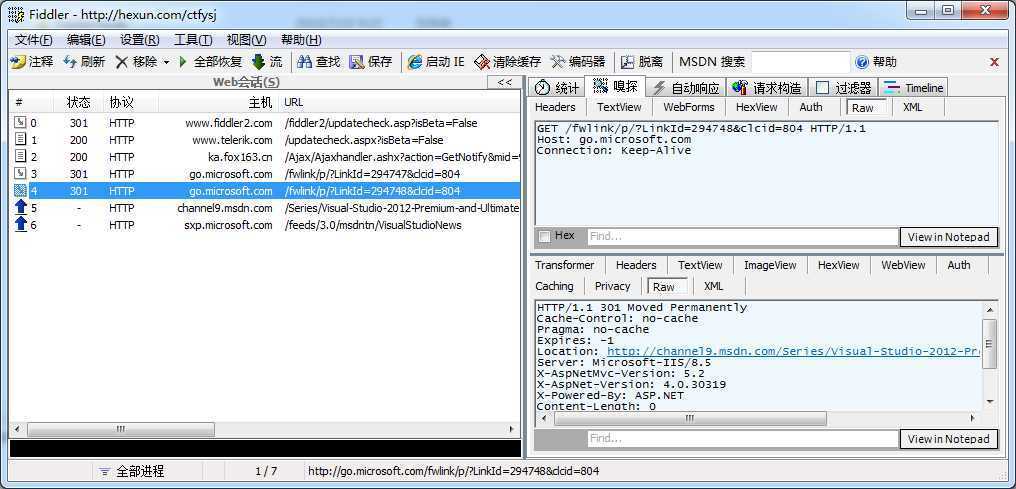The image size is (1016, 489).
Task: Close the toolbar with red X
Action: coord(995,62)
